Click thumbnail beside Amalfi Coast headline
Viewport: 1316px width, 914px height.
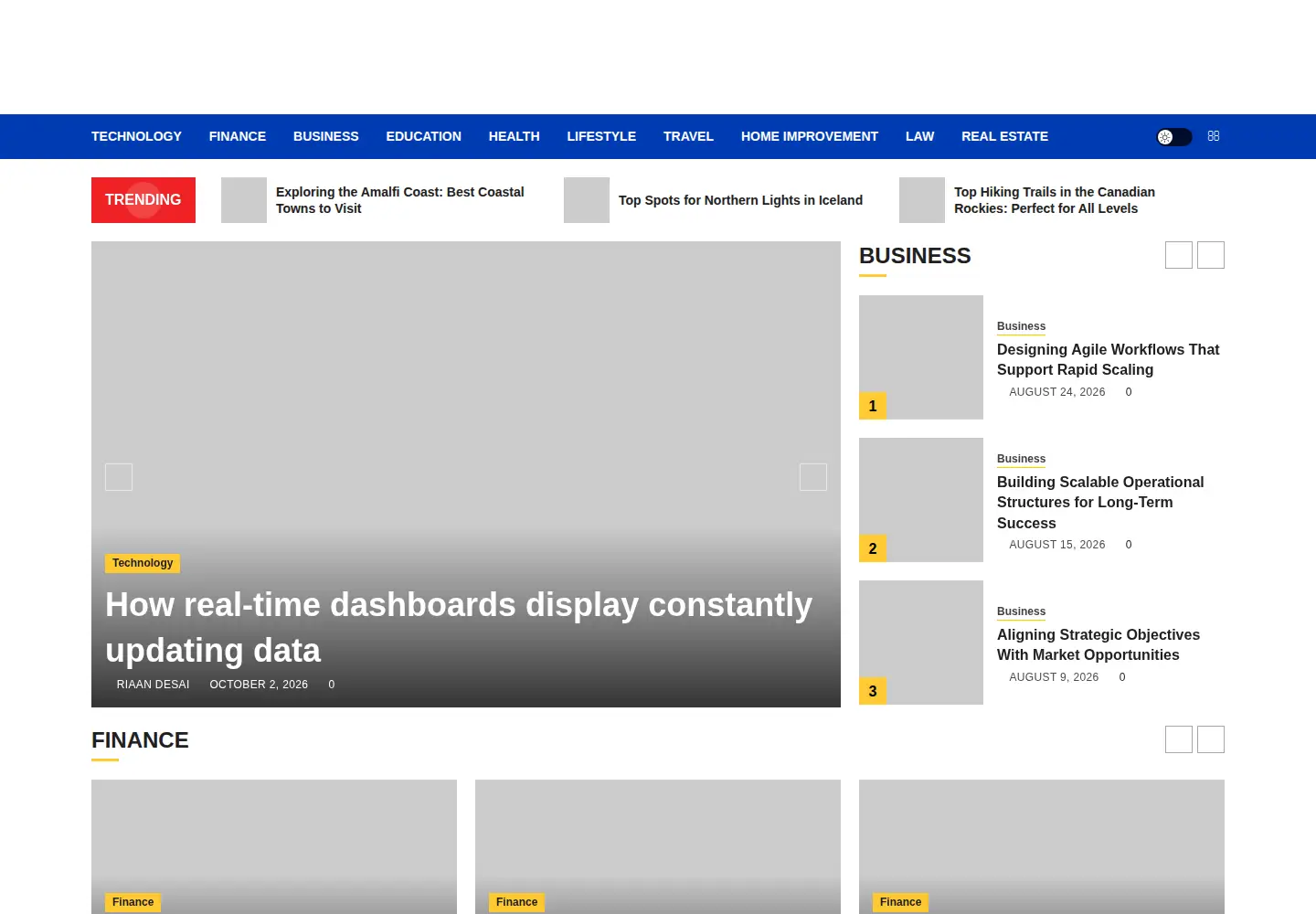[x=244, y=200]
